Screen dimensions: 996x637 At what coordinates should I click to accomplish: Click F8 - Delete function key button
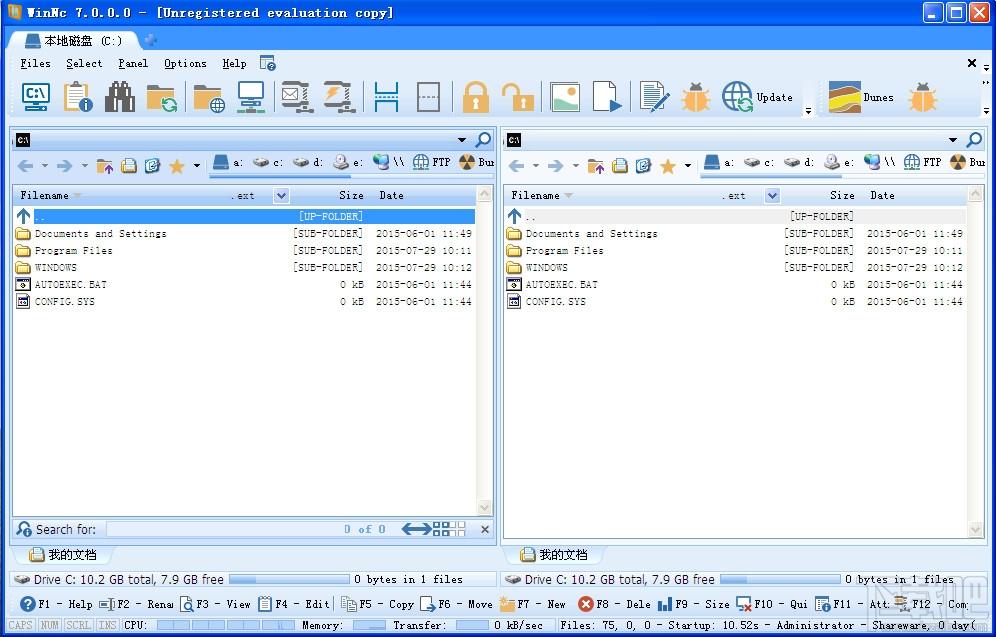click(x=614, y=604)
